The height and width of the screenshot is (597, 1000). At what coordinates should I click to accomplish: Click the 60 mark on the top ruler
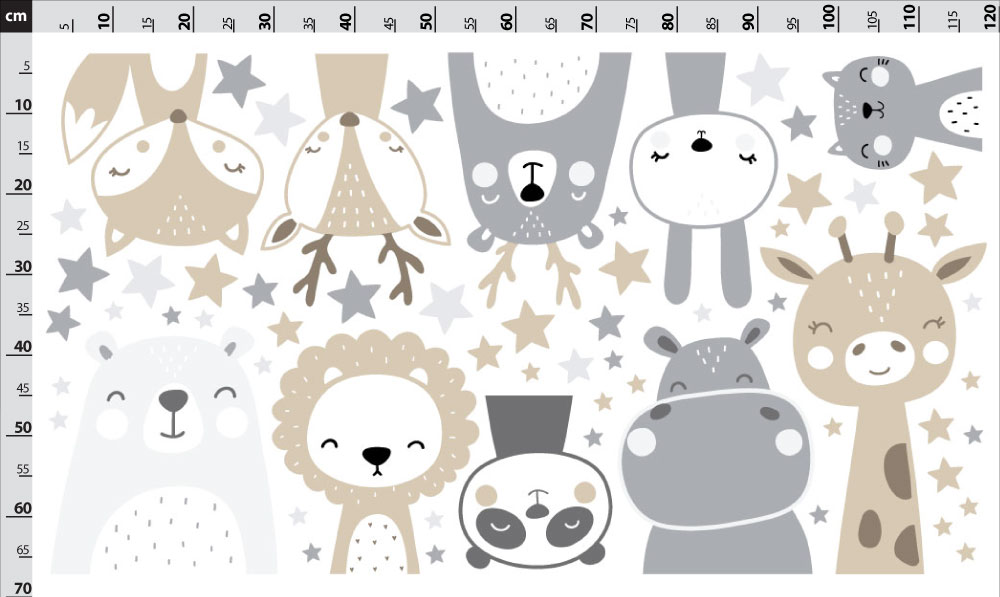click(x=508, y=20)
